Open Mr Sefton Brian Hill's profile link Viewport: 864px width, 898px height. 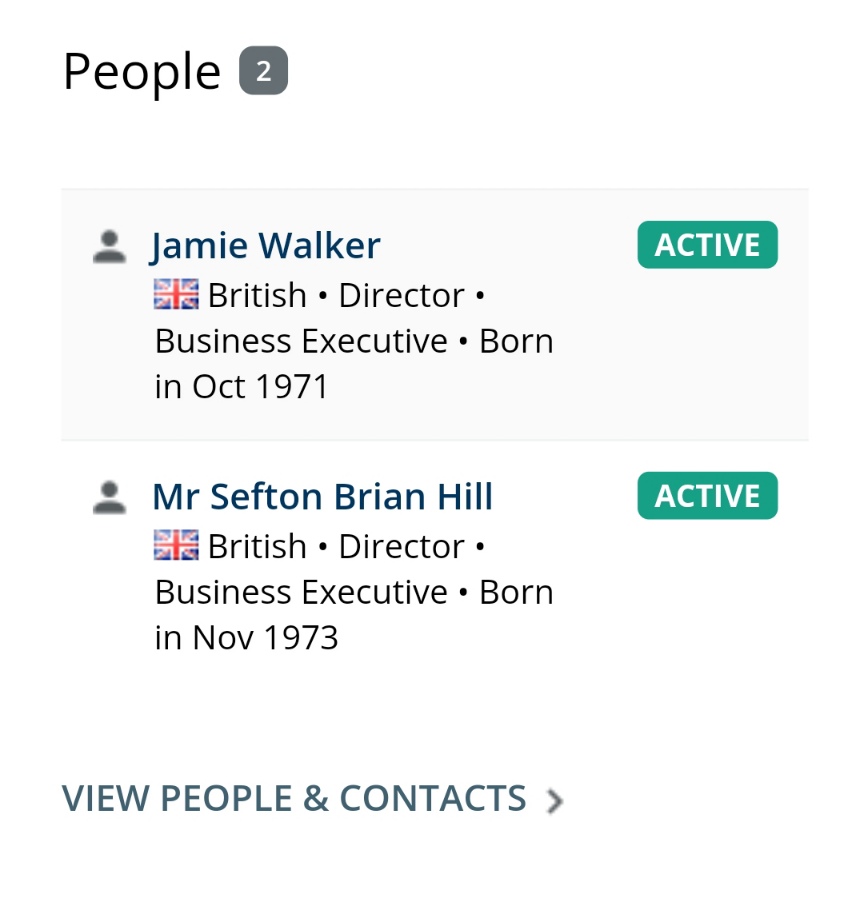point(322,497)
